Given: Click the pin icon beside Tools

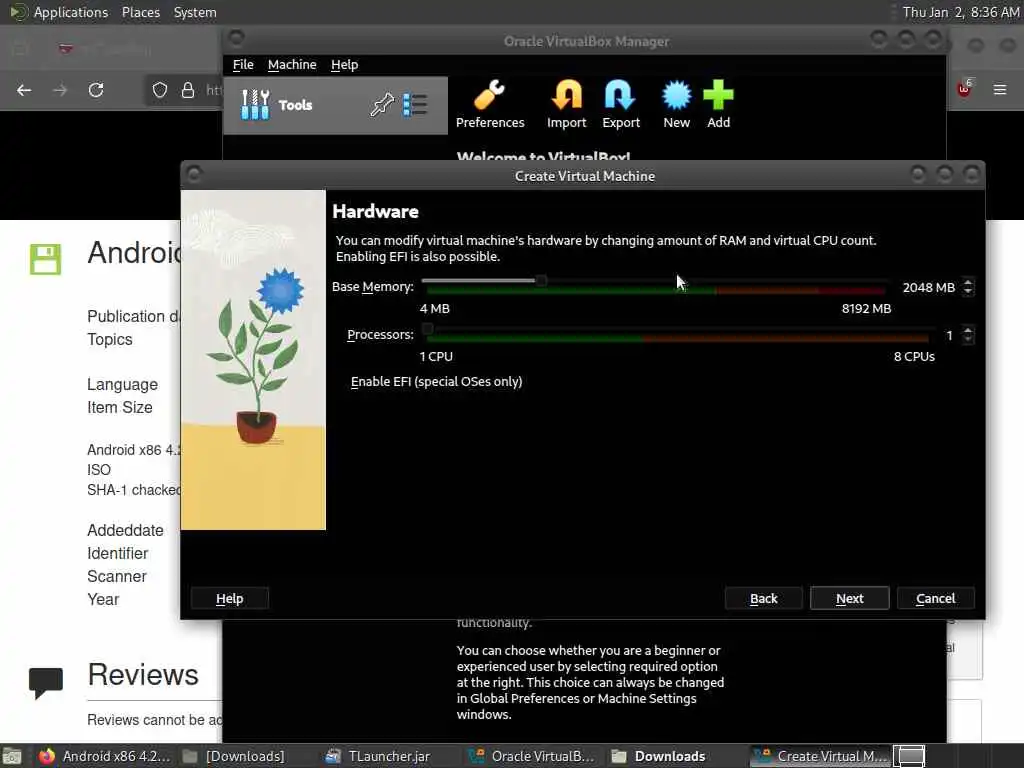Looking at the screenshot, I should point(382,104).
